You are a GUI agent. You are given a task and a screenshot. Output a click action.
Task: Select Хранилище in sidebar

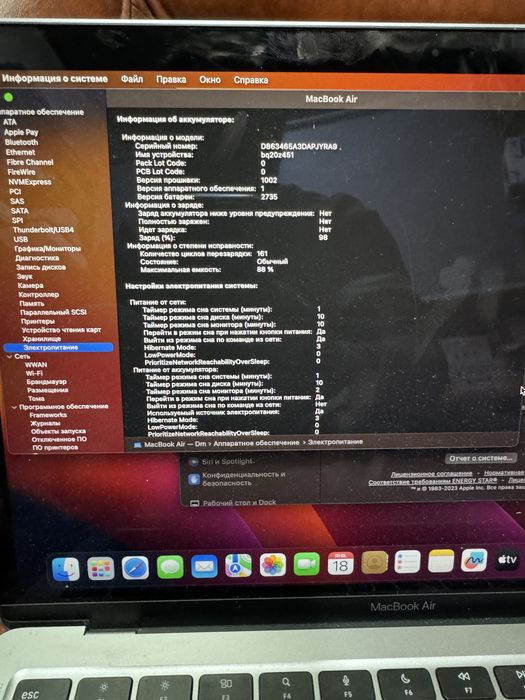coord(42,339)
